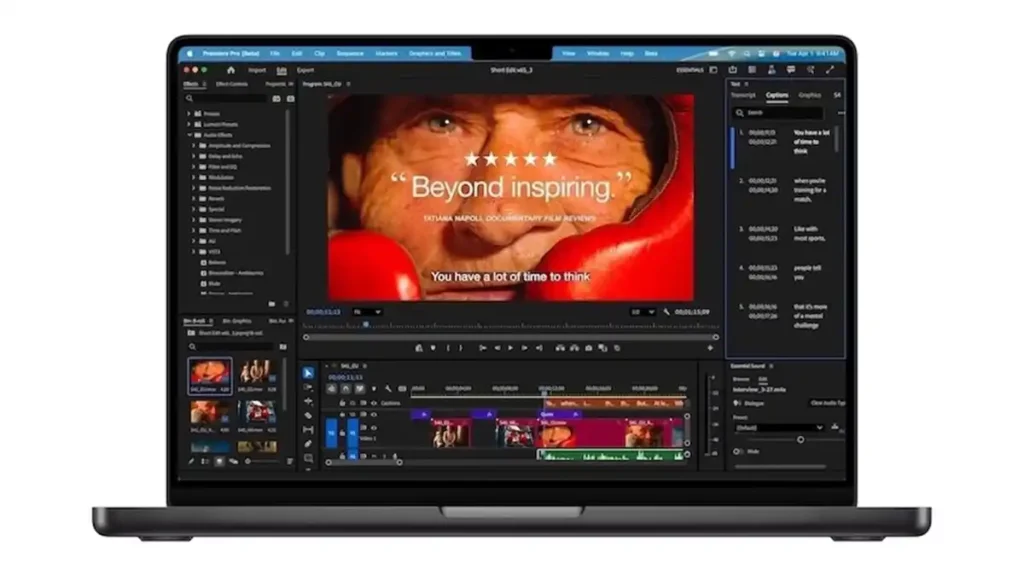Select the Selection tool arrow in timeline toolbar
1024x576 pixels.
[x=308, y=373]
